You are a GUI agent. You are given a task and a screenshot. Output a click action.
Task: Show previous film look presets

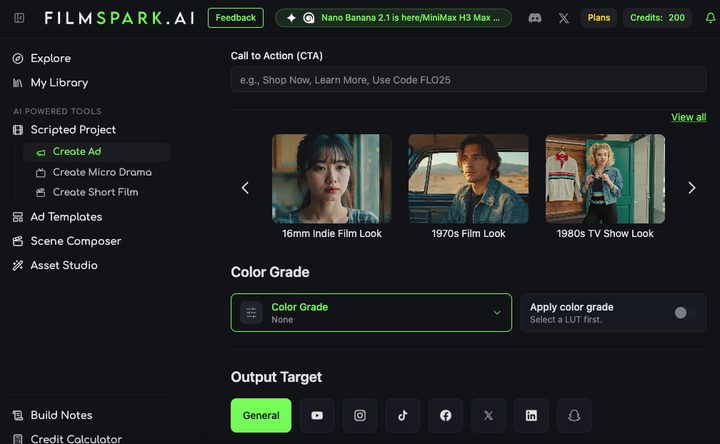coord(245,187)
